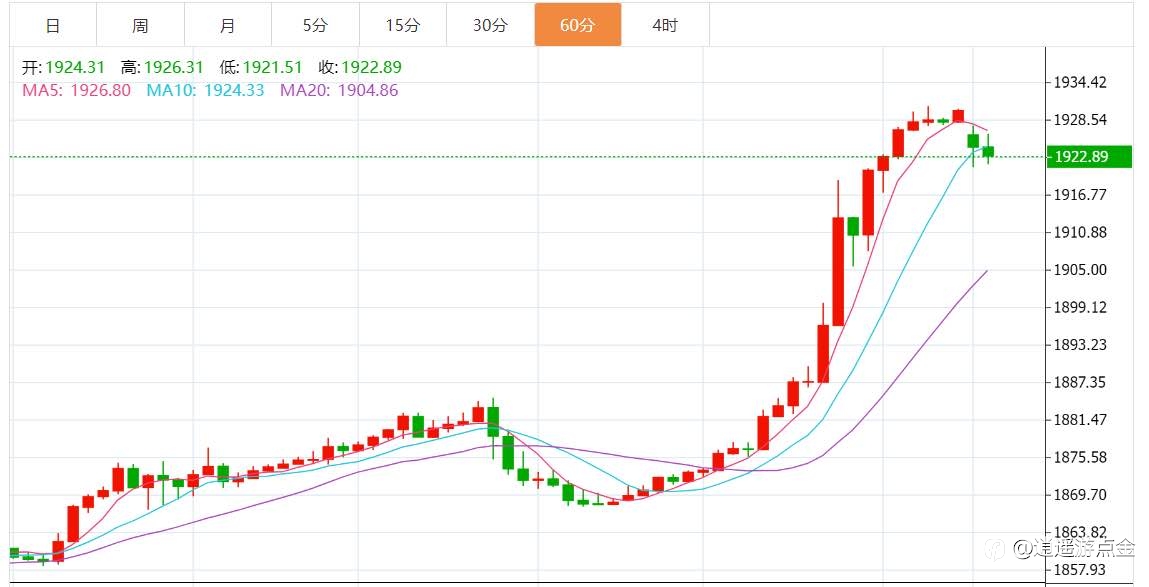Click the 1887.35 price axis label
This screenshot has width=1149, height=587.
1080,382
